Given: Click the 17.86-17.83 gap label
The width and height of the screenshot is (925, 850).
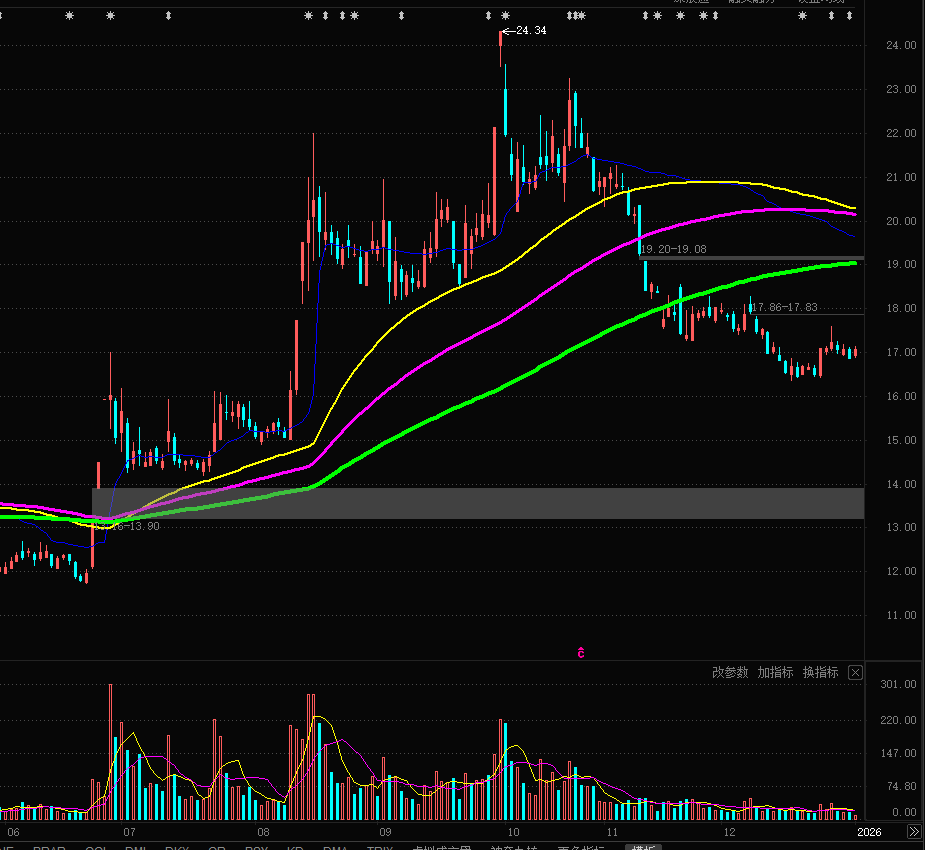Looking at the screenshot, I should [783, 307].
